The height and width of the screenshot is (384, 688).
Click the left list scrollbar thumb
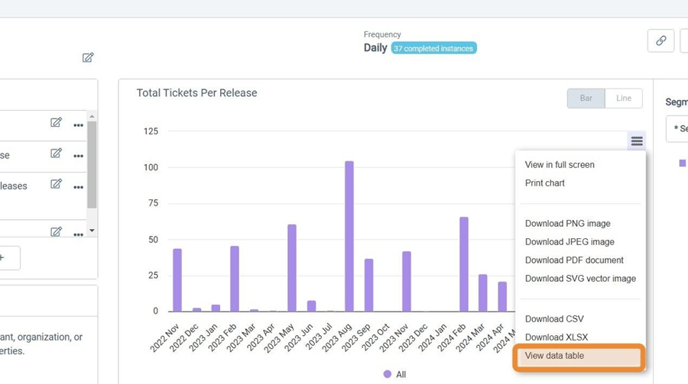pos(92,165)
